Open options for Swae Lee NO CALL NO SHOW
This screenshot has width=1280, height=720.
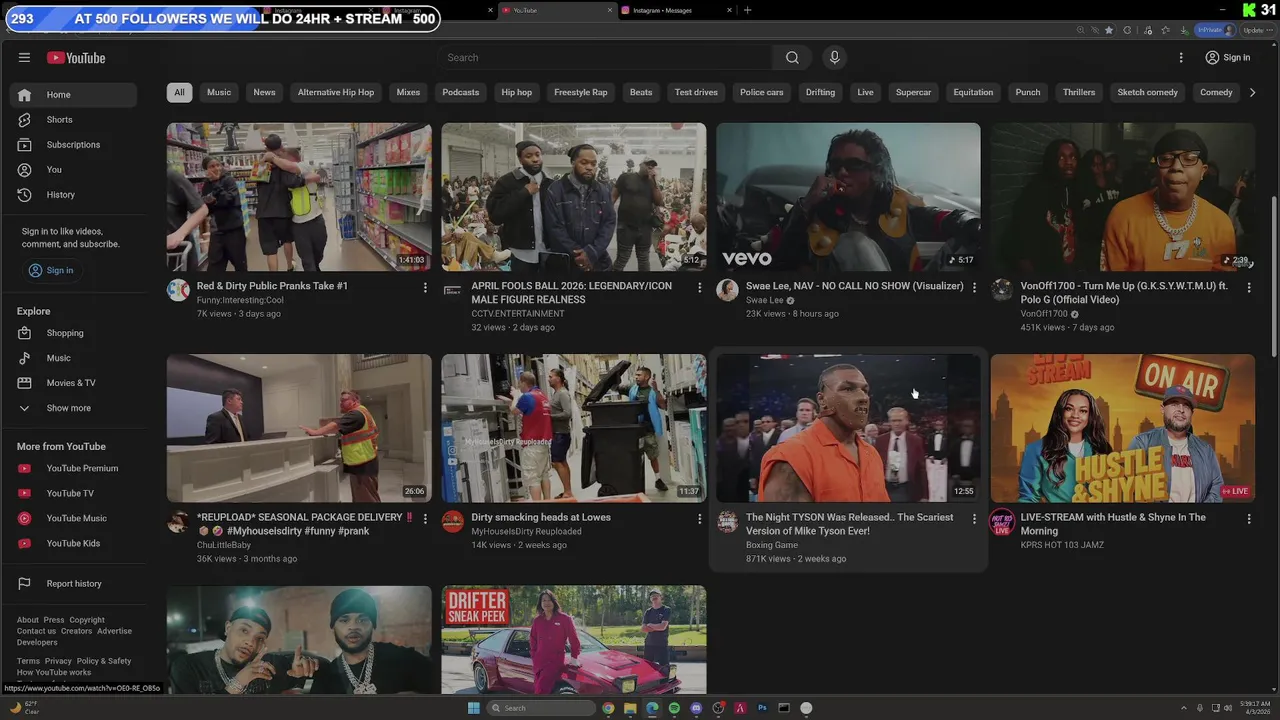974,288
